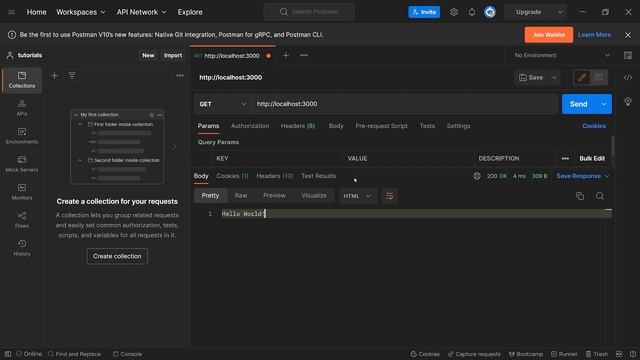Open the settings gear icon
This screenshot has width=640, height=360.
pos(454,12)
